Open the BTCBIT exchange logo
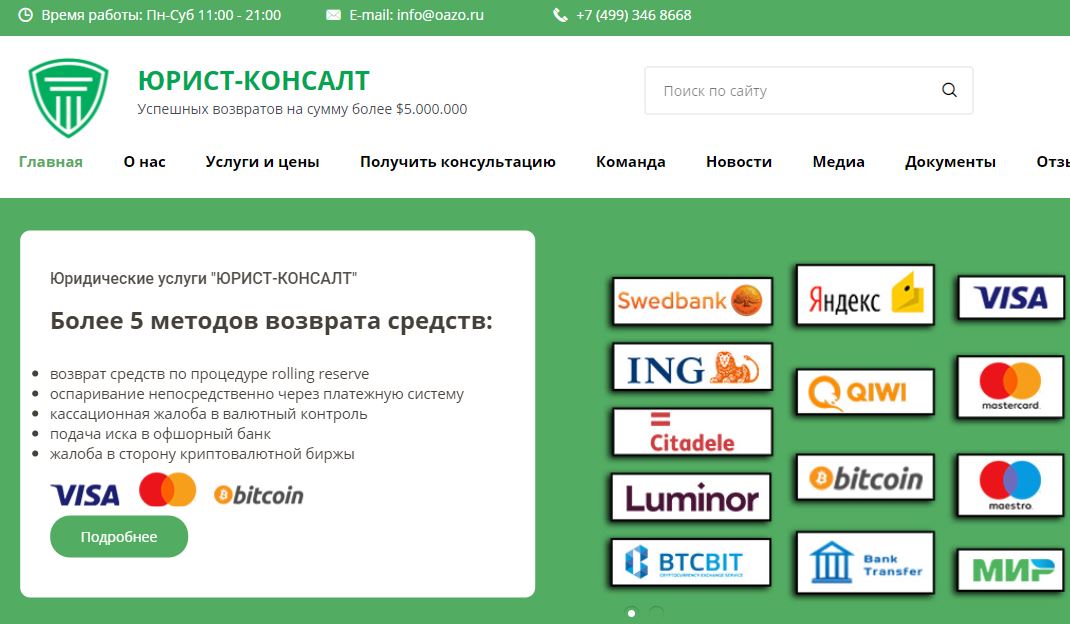Viewport: 1070px width, 624px height. click(x=691, y=562)
